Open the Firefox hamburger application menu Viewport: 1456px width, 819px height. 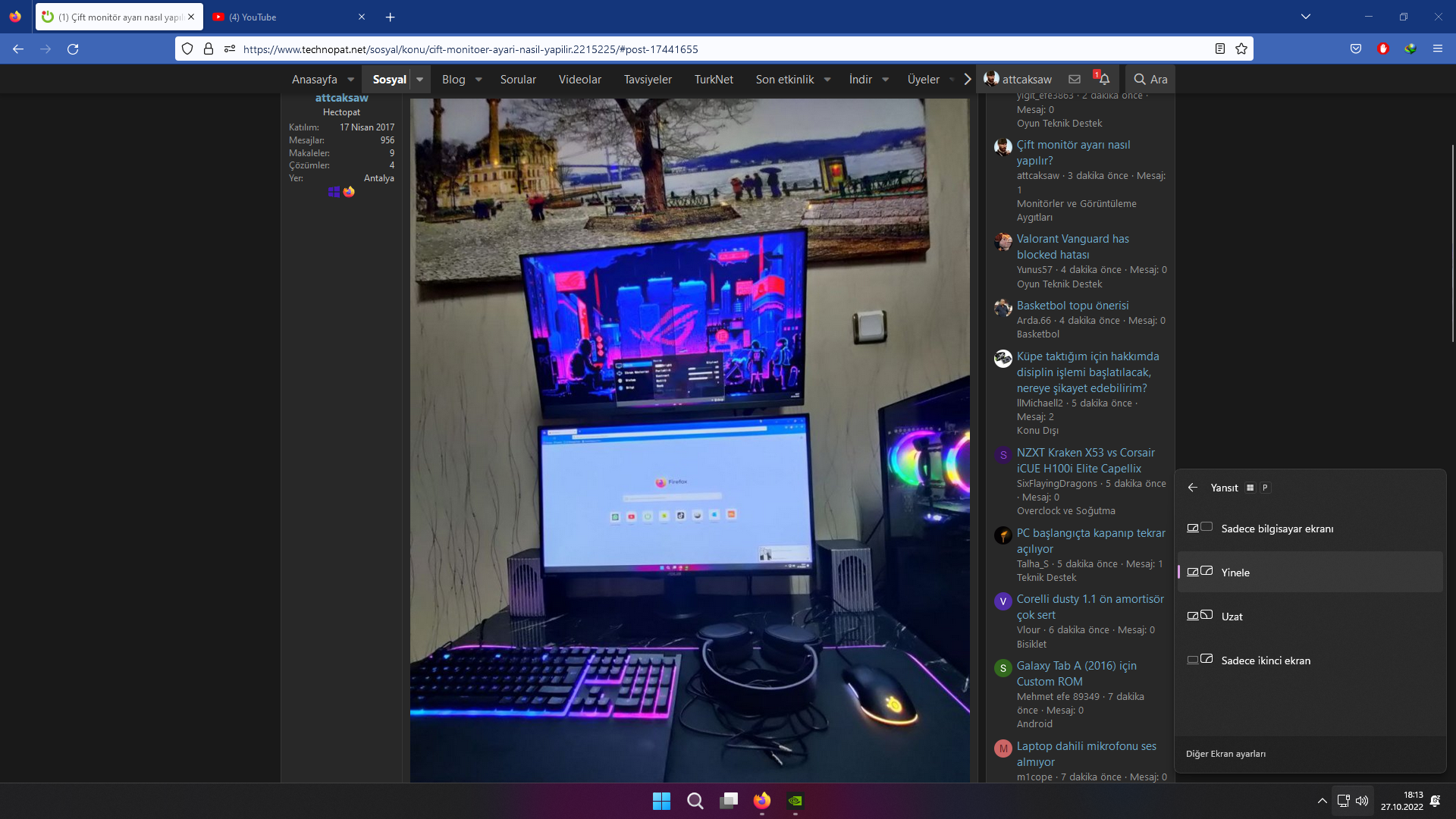[1437, 49]
